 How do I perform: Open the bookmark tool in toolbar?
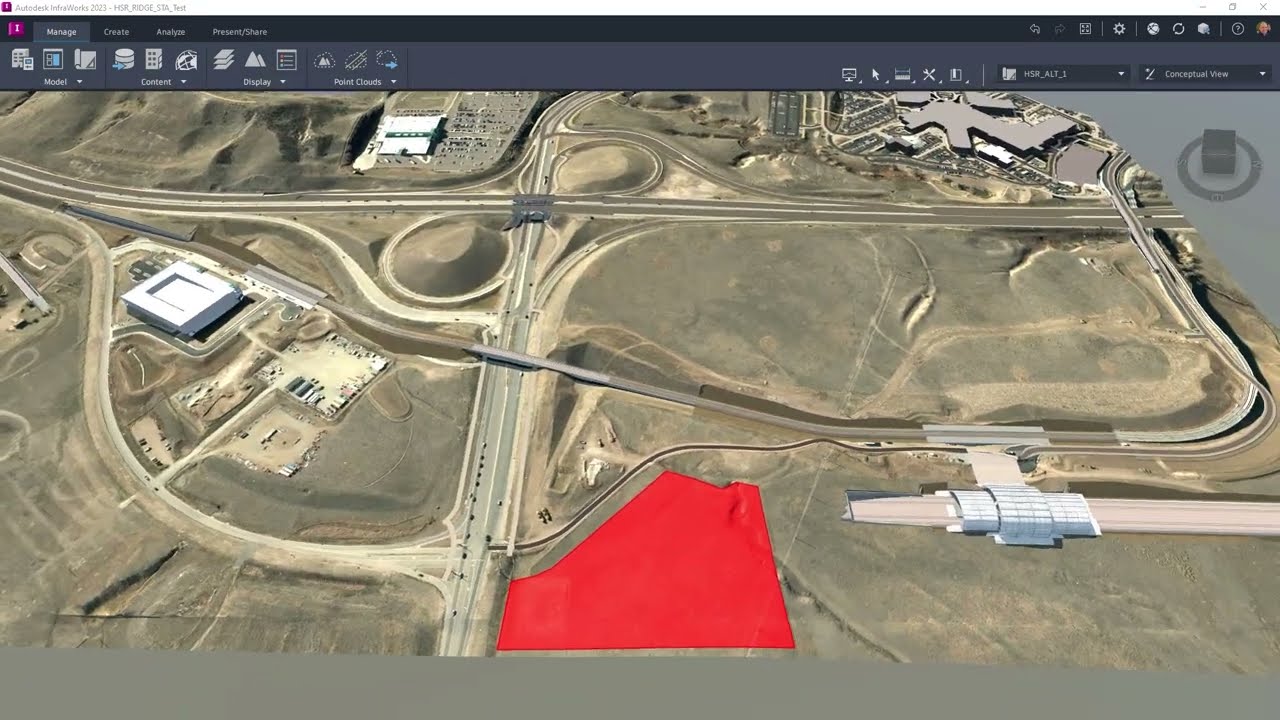[x=956, y=74]
